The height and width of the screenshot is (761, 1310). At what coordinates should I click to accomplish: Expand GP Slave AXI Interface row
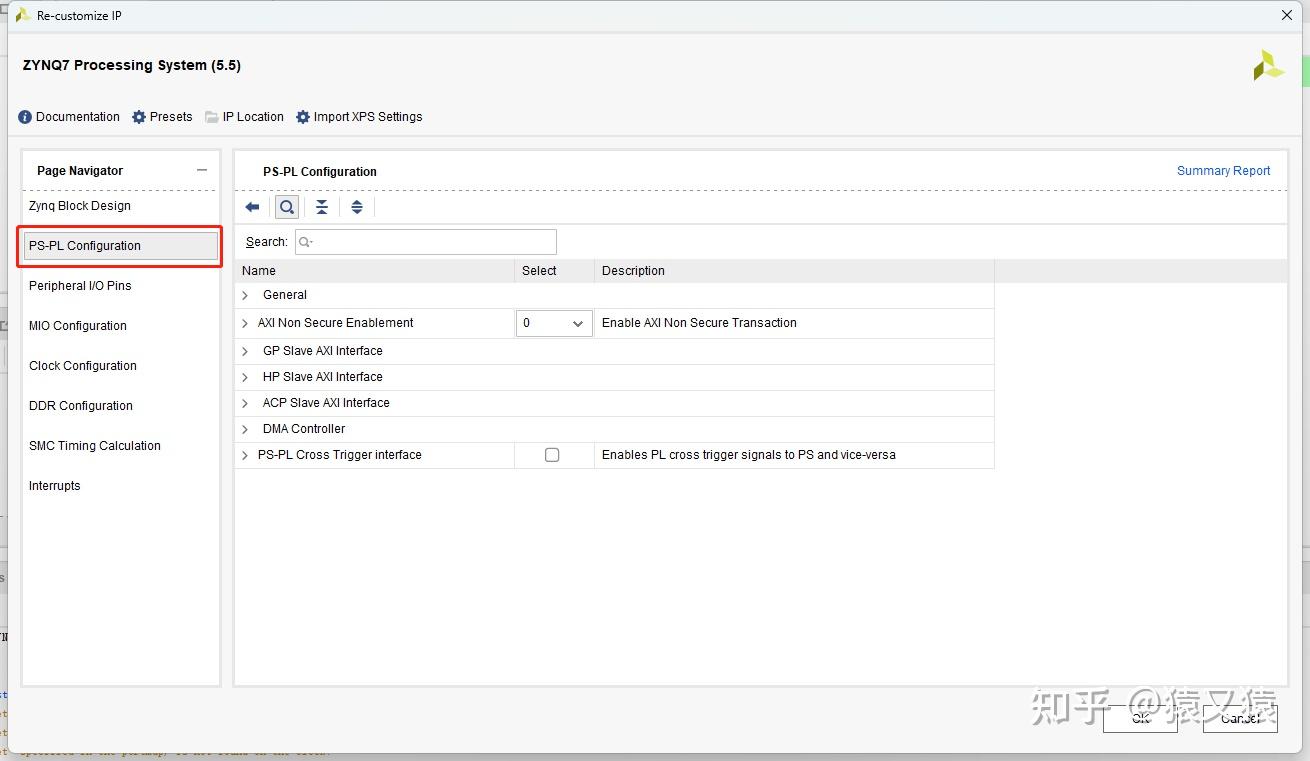(x=245, y=351)
